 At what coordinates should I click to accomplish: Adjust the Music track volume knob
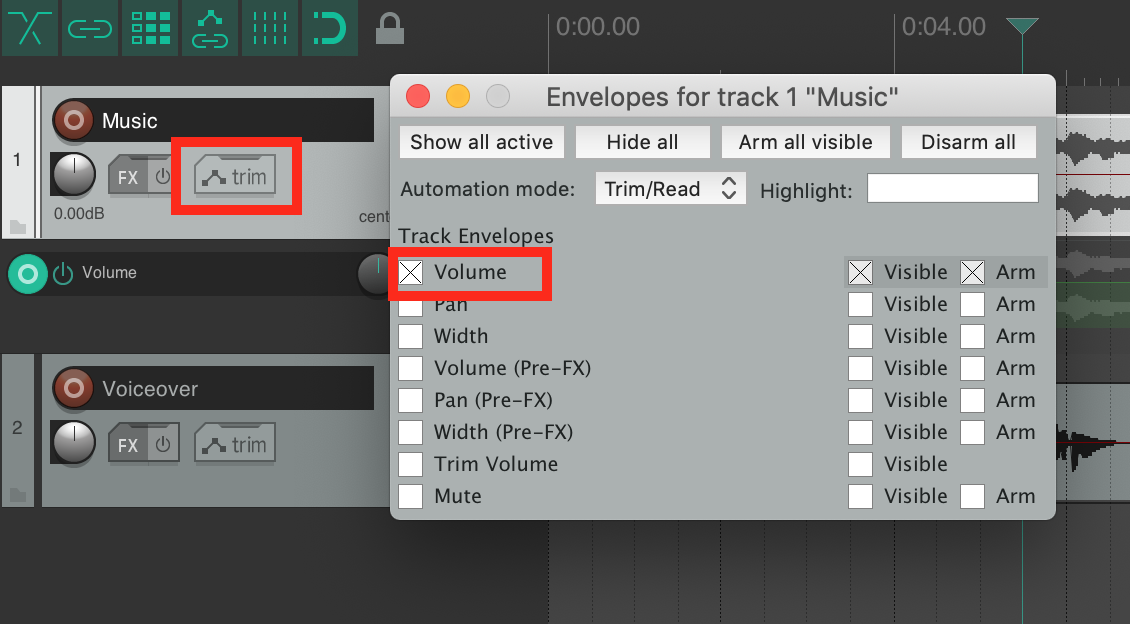tap(75, 175)
